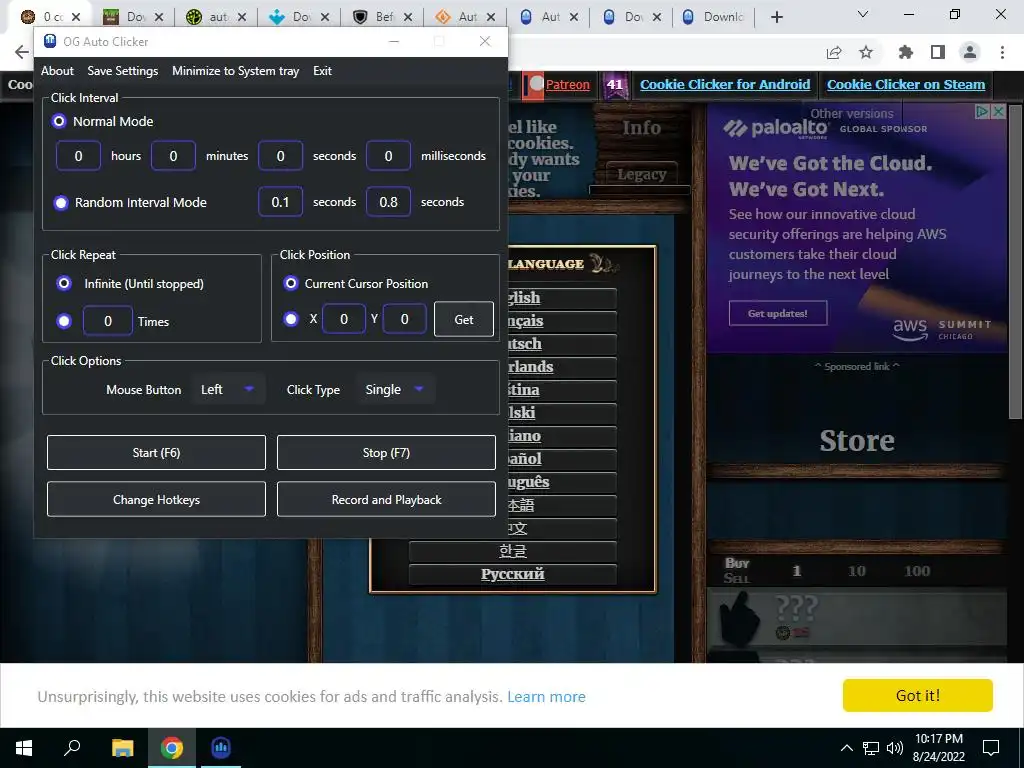Open Cookie Clicker on Steam link
The height and width of the screenshot is (768, 1024).
point(906,84)
